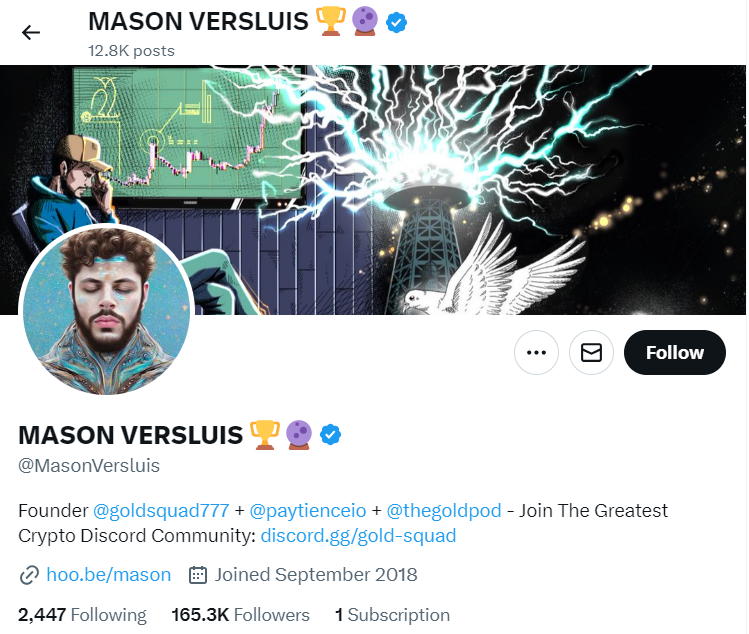Click the crystal ball emoji in header title
Image resolution: width=749 pixels, height=634 pixels.
coord(365,22)
